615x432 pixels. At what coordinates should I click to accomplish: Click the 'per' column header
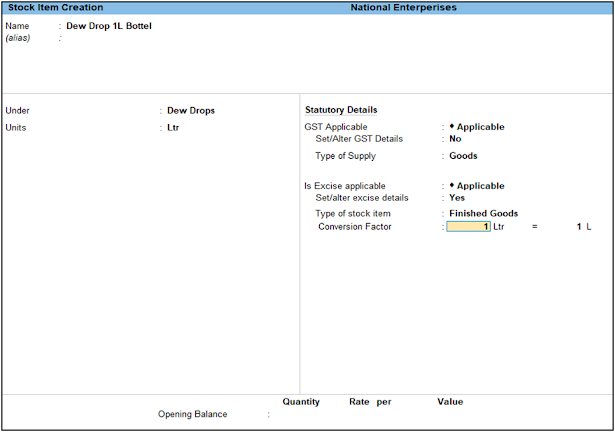(x=384, y=402)
